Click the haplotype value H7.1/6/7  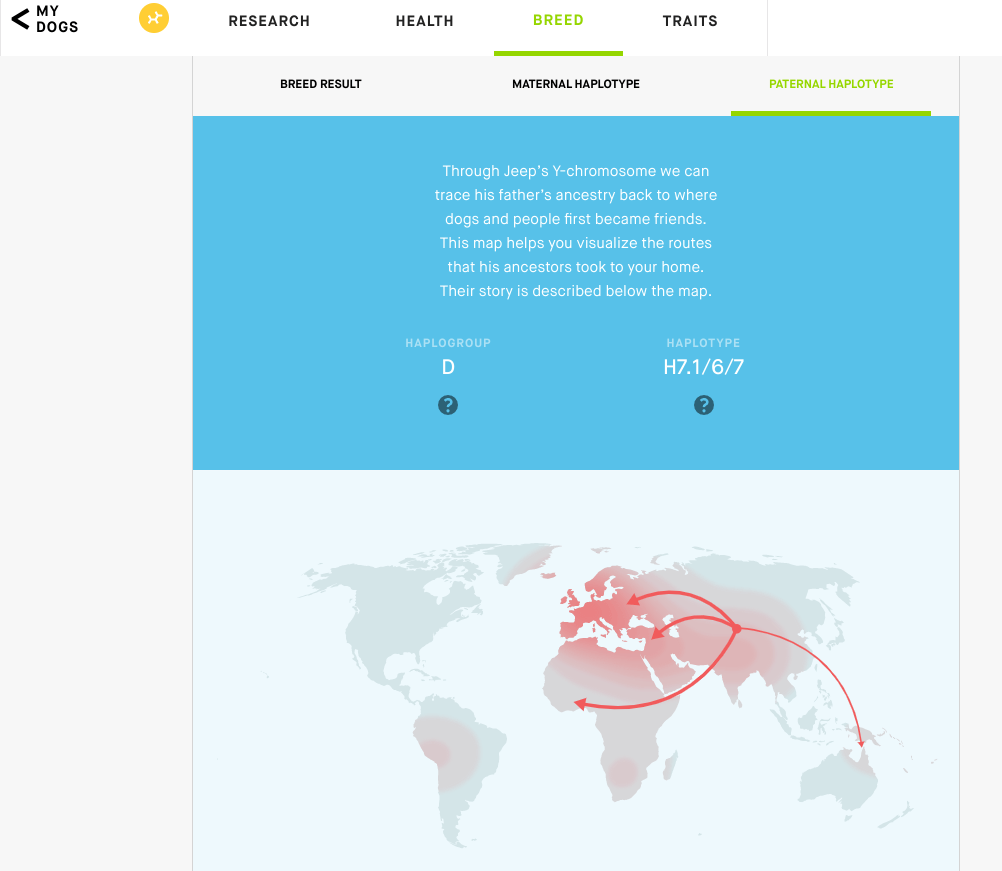tap(704, 367)
